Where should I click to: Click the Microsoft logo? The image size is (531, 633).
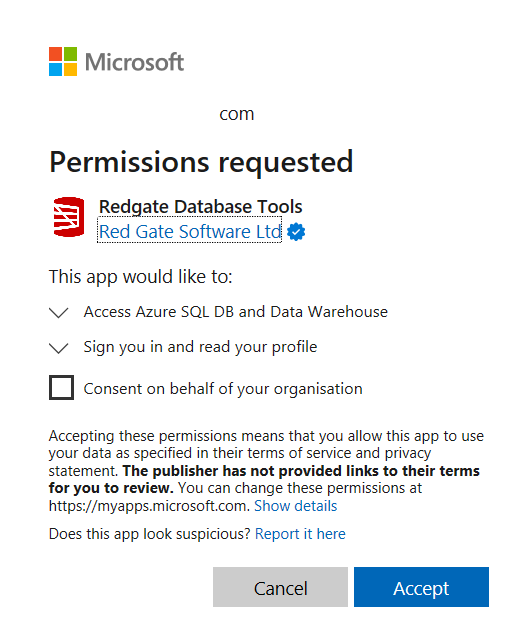pyautogui.click(x=116, y=61)
